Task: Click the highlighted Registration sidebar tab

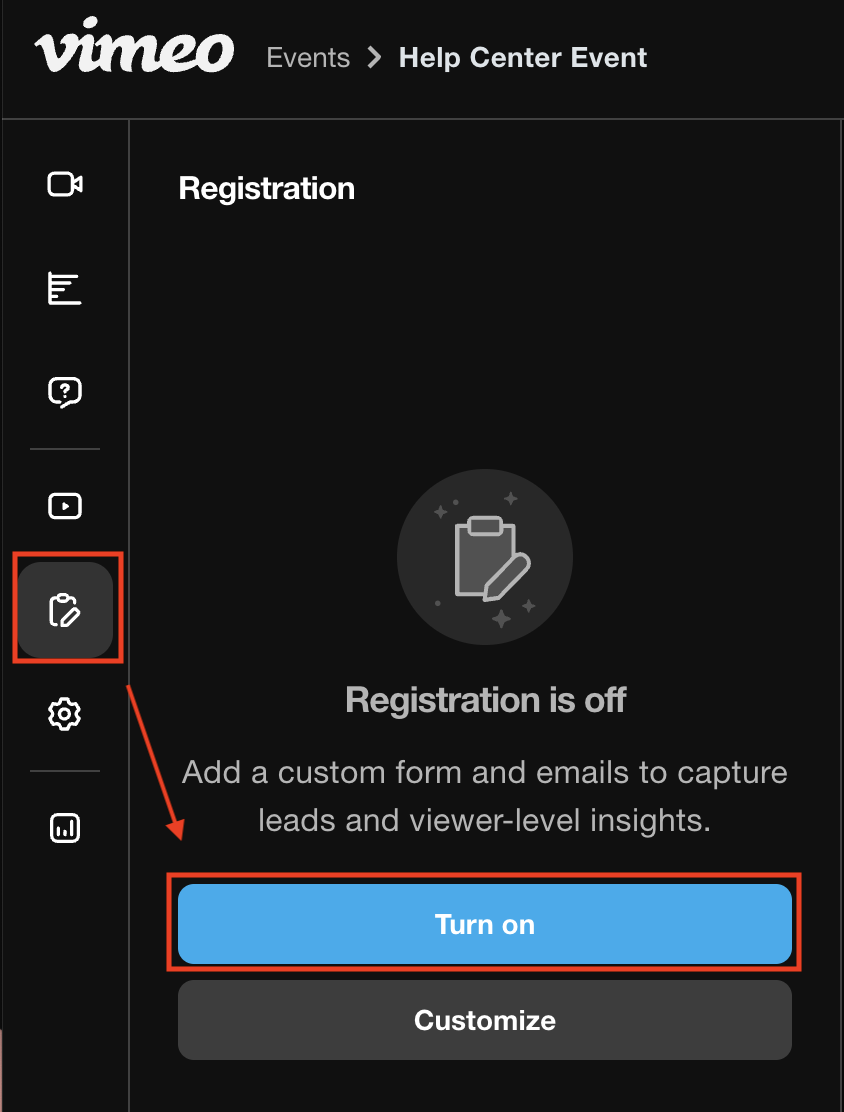Action: click(x=64, y=609)
